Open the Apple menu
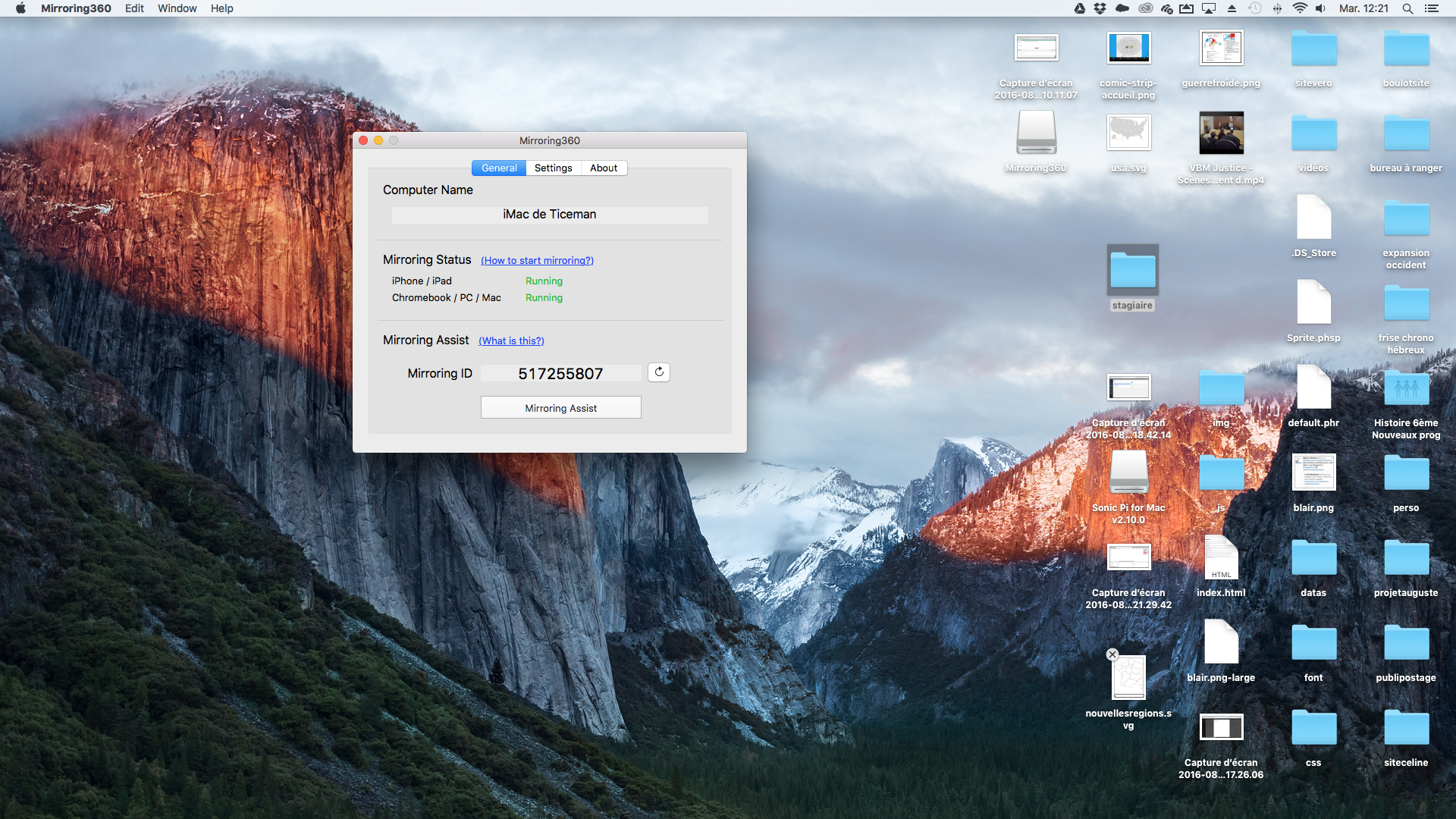 pyautogui.click(x=20, y=8)
